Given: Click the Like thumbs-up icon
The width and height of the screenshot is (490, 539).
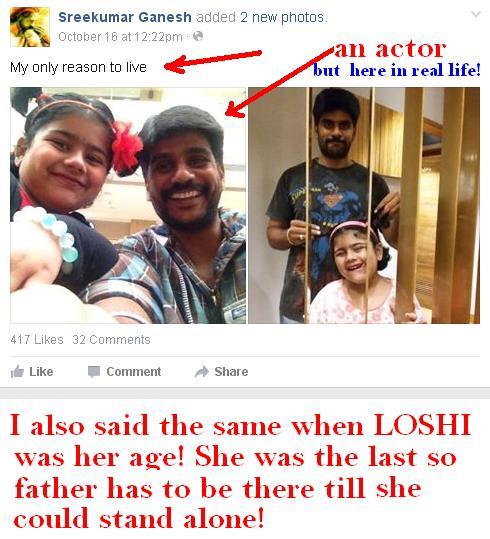Looking at the screenshot, I should click(x=17, y=372).
